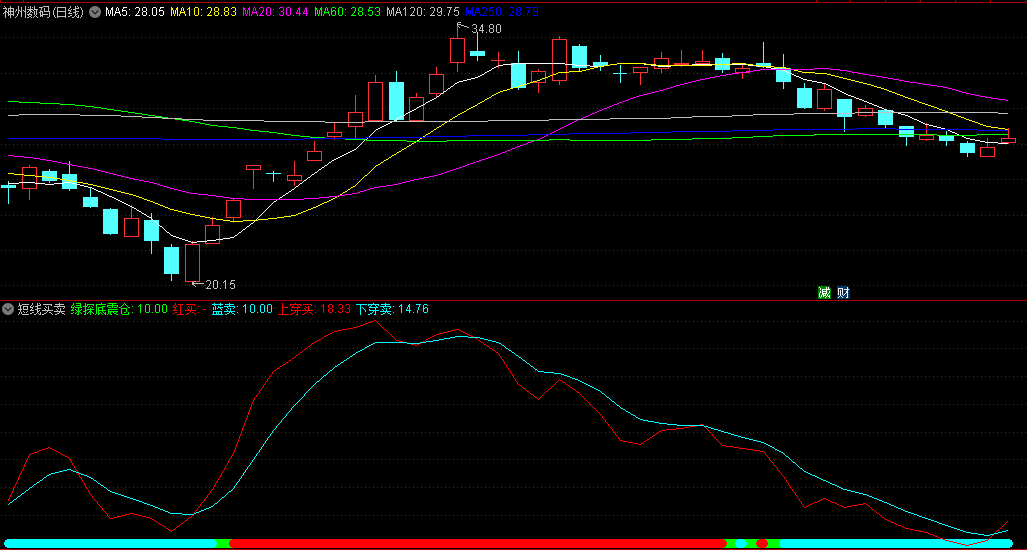This screenshot has height=550, width=1027.
Task: Select the MA5 moving average label
Action: 135,12
